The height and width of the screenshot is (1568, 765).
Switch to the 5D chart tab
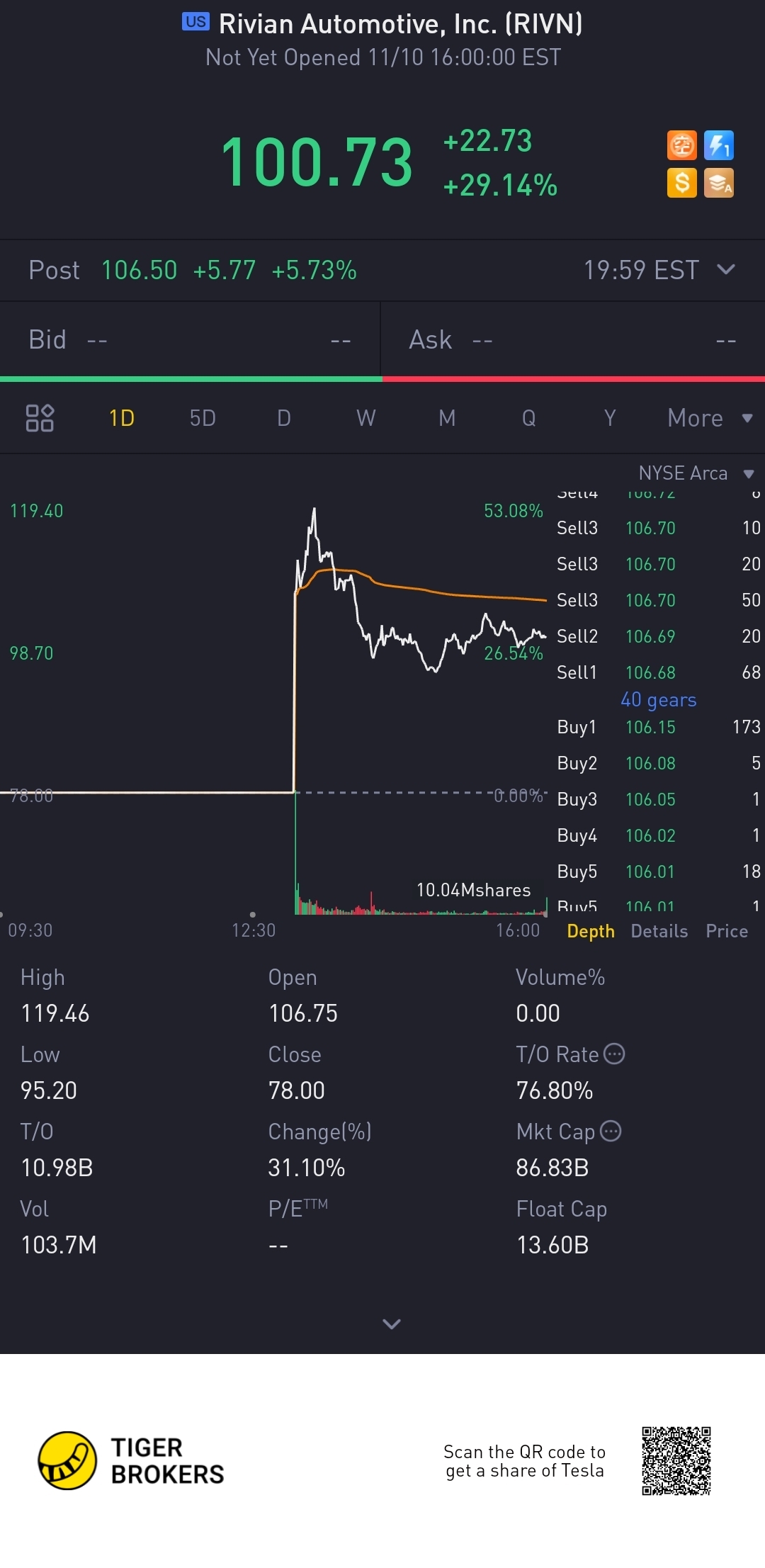(x=203, y=418)
